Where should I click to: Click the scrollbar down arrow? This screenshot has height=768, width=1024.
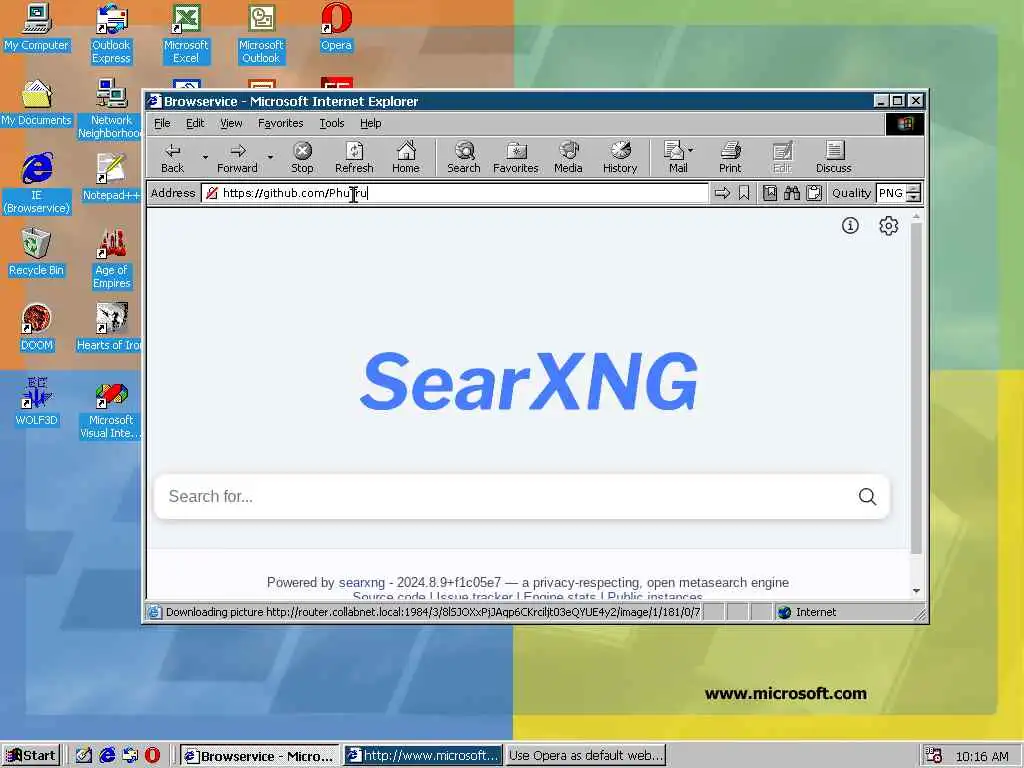tap(916, 590)
